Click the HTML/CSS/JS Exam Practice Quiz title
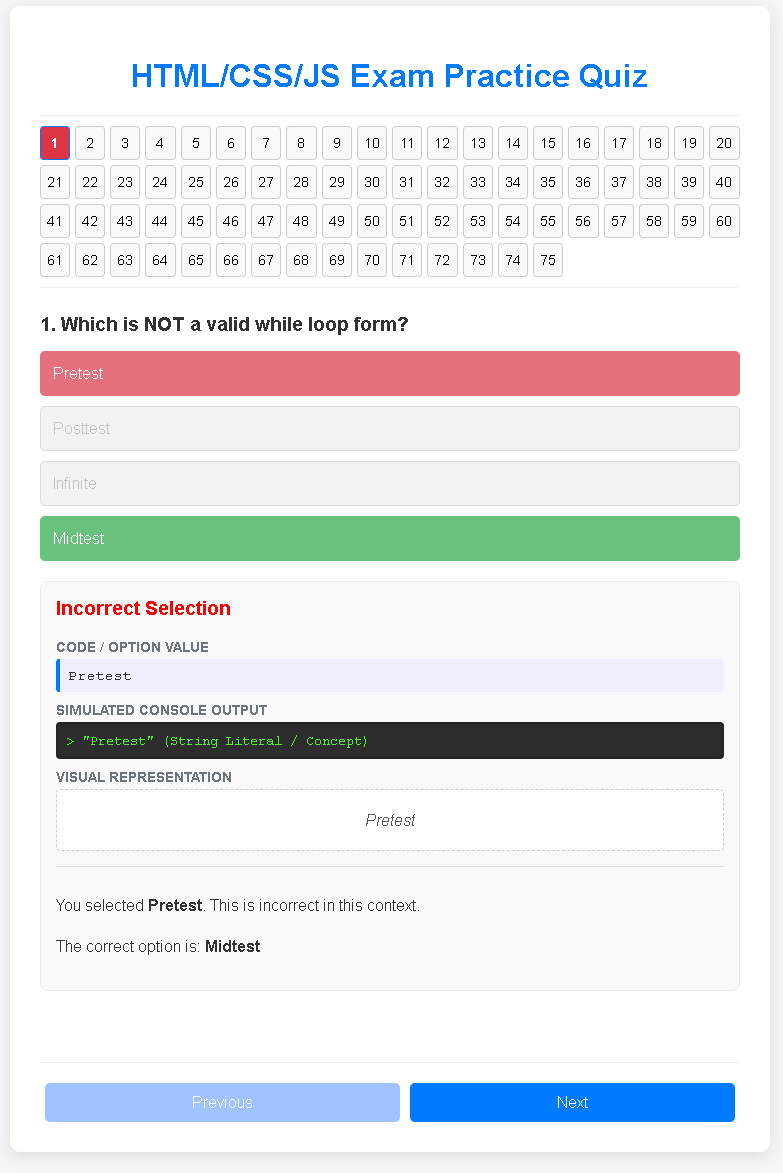Viewport: 783px width, 1173px height. (391, 76)
